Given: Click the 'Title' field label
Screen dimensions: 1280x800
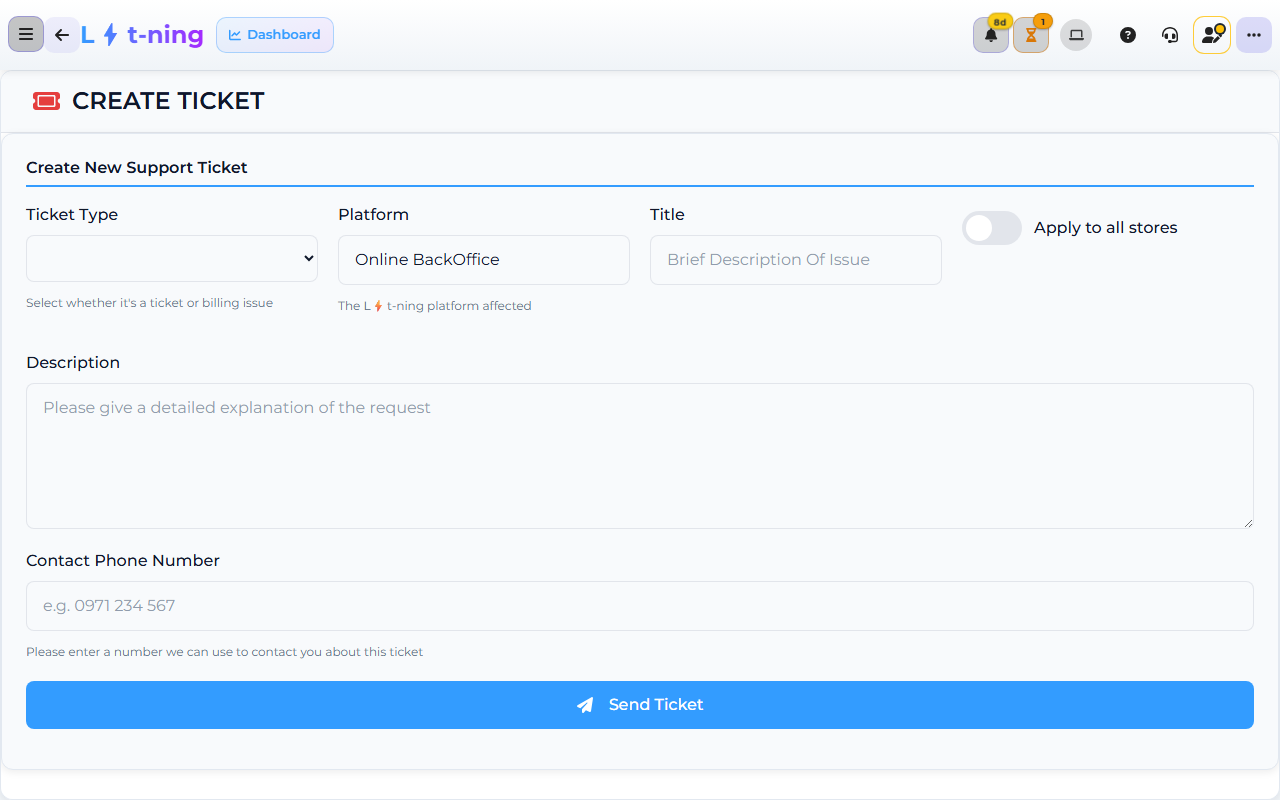Looking at the screenshot, I should tap(667, 215).
